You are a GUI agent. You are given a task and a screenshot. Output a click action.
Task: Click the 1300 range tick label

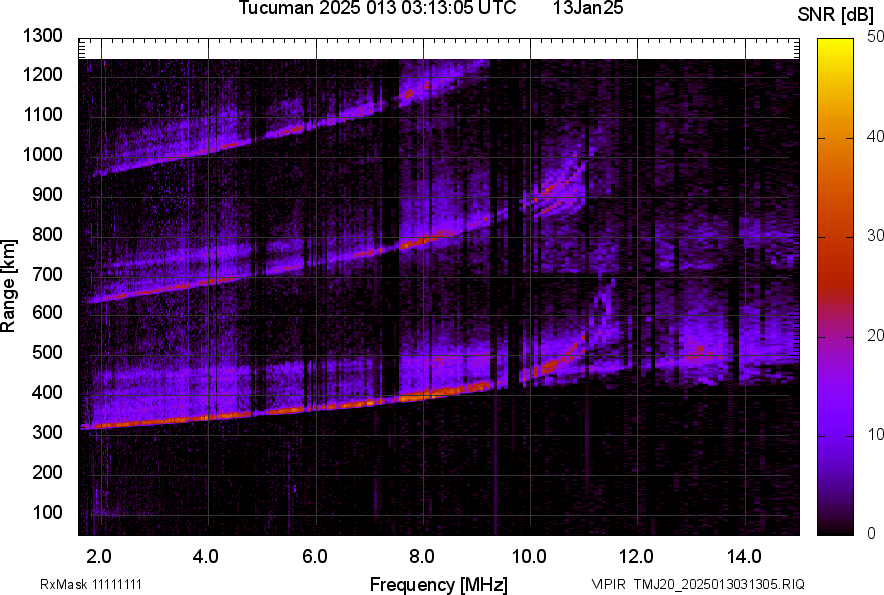[46, 36]
